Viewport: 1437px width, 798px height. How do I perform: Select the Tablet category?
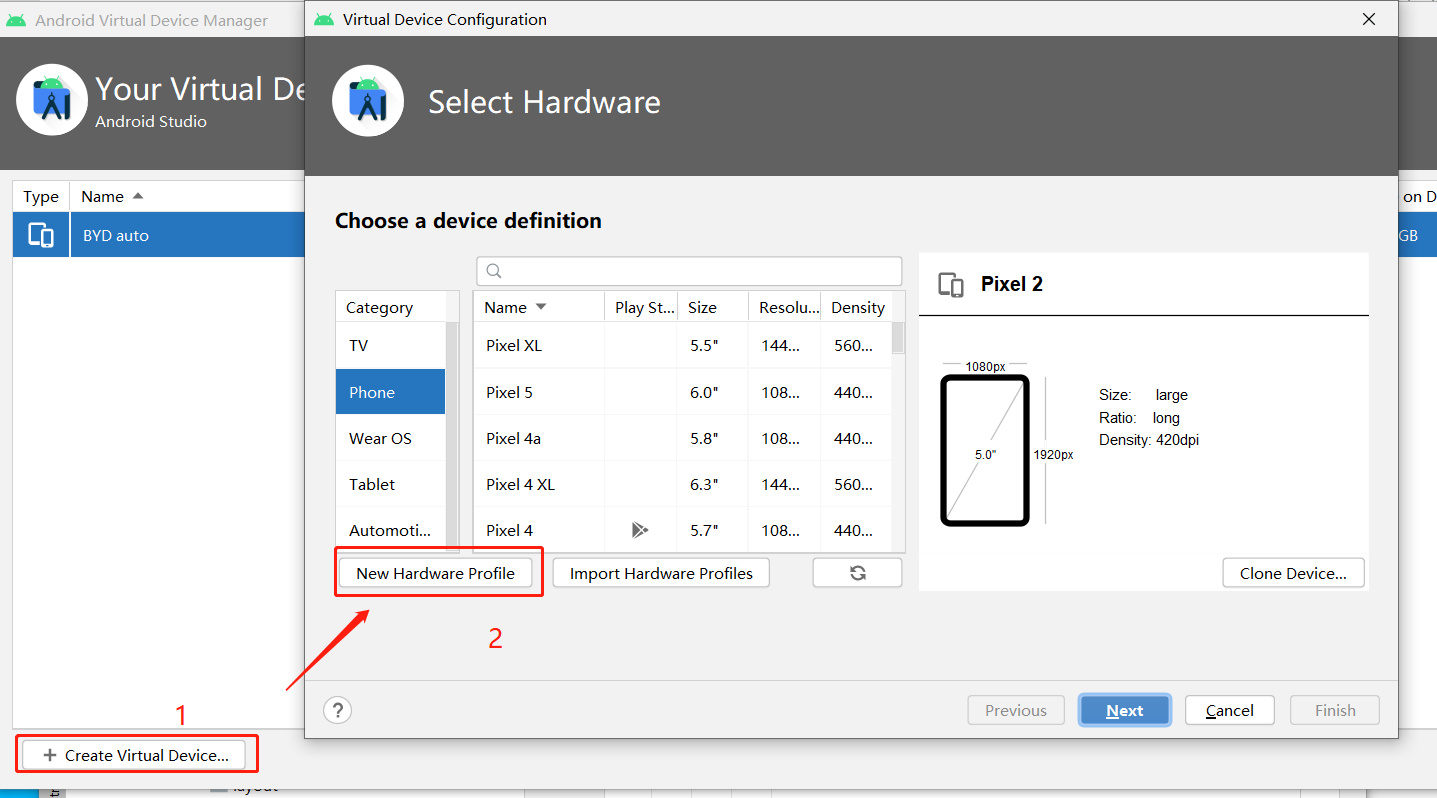[x=391, y=484]
